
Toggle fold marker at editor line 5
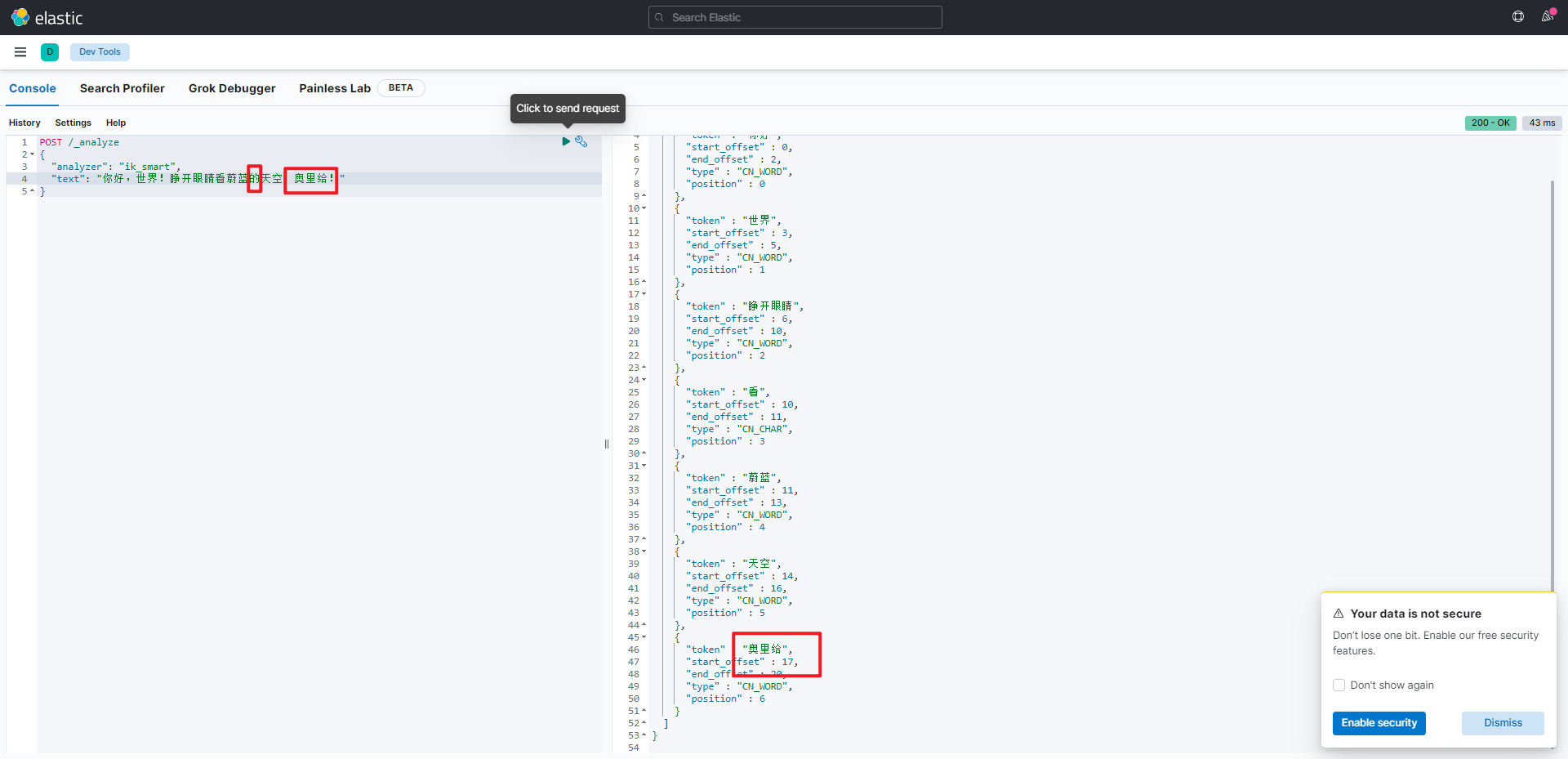(33, 191)
